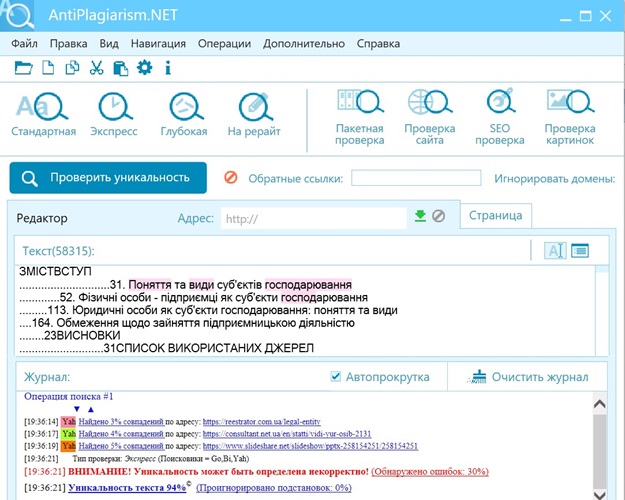
Task: Create a new document with the blank page icon
Action: (48, 67)
